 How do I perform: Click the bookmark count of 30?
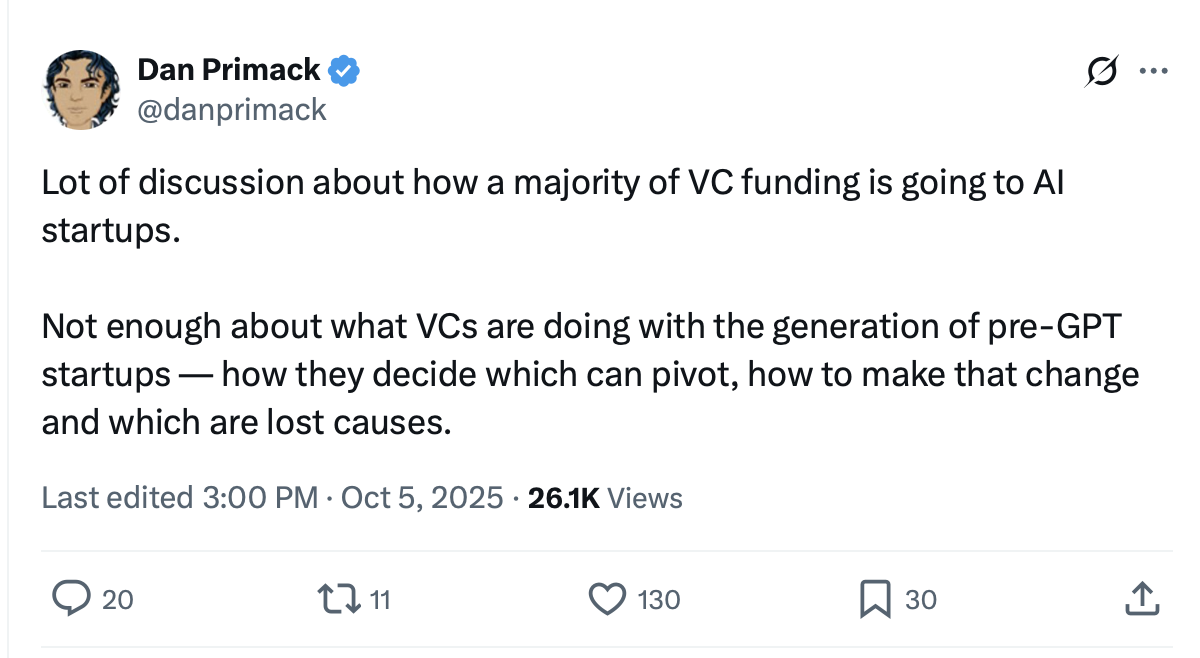(921, 600)
